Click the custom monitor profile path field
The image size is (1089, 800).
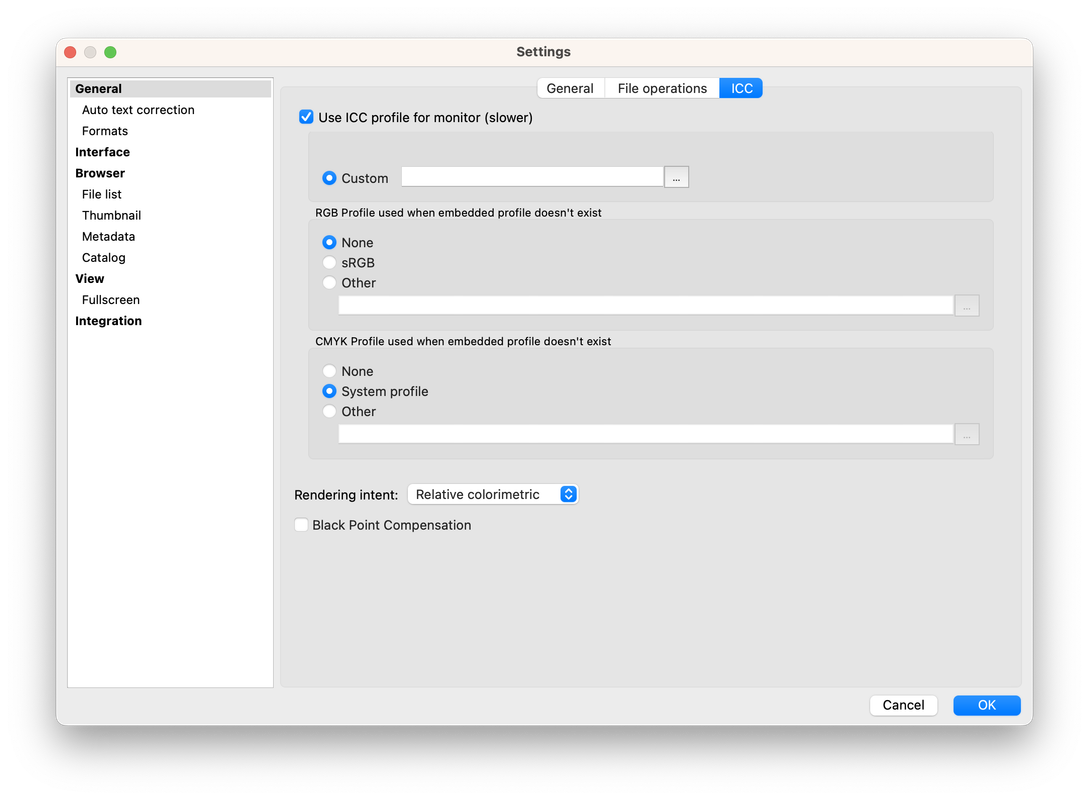pyautogui.click(x=532, y=177)
